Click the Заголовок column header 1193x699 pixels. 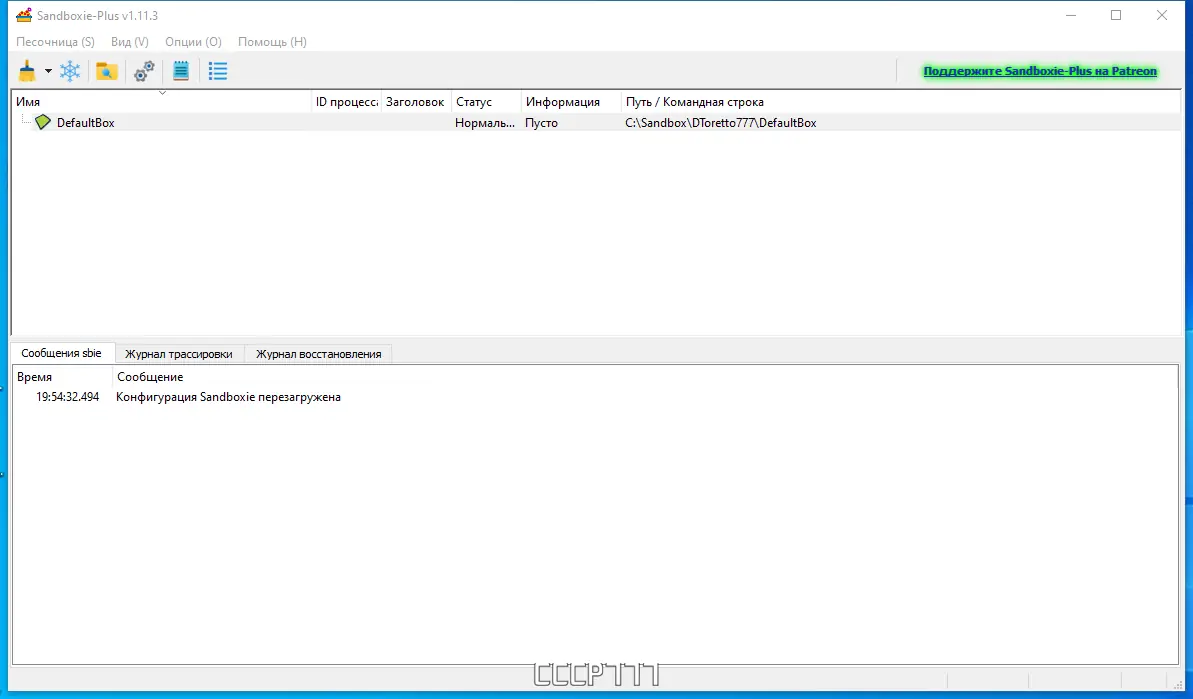tap(415, 102)
